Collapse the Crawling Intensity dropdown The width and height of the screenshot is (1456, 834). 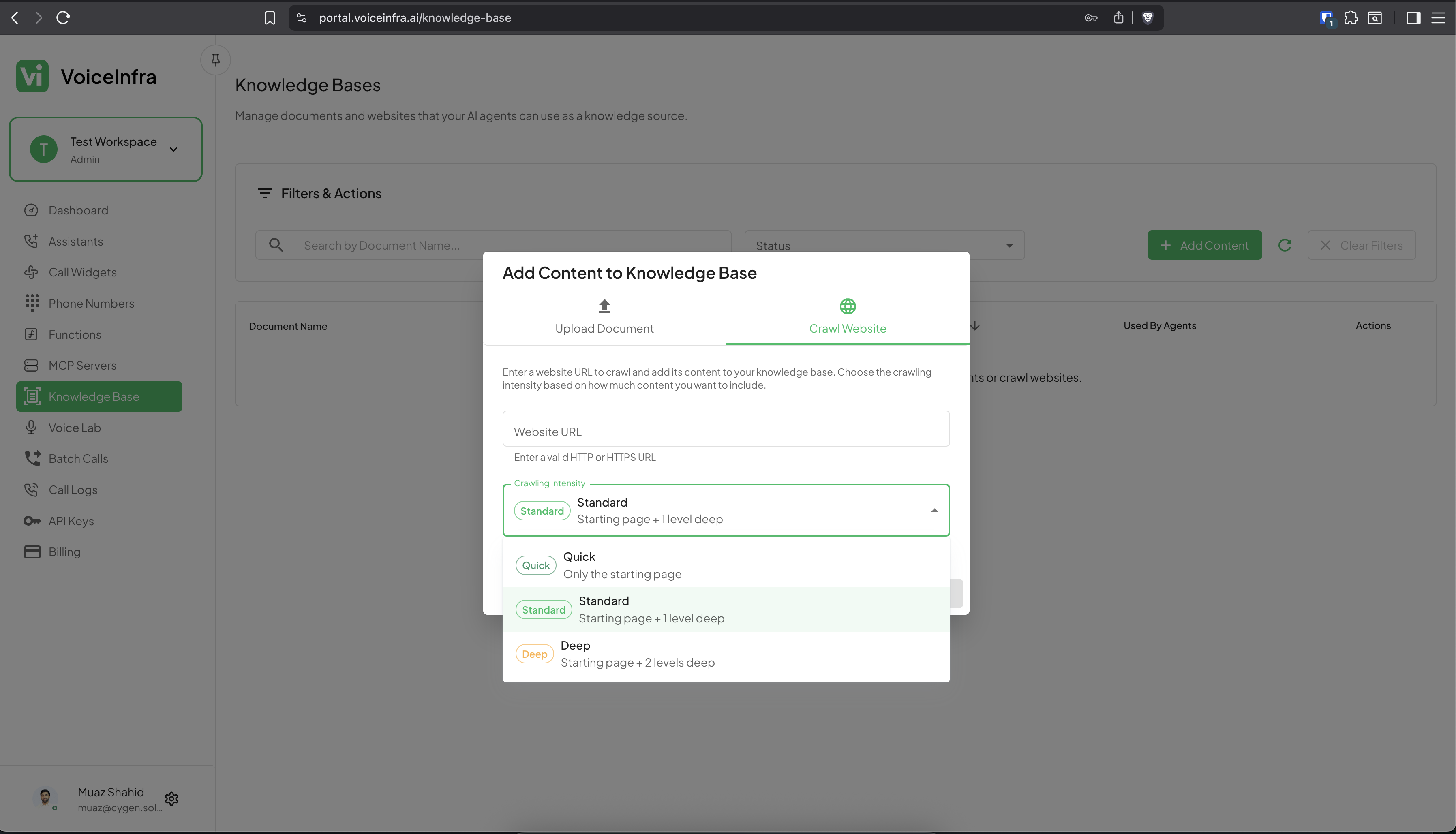pyautogui.click(x=726, y=510)
